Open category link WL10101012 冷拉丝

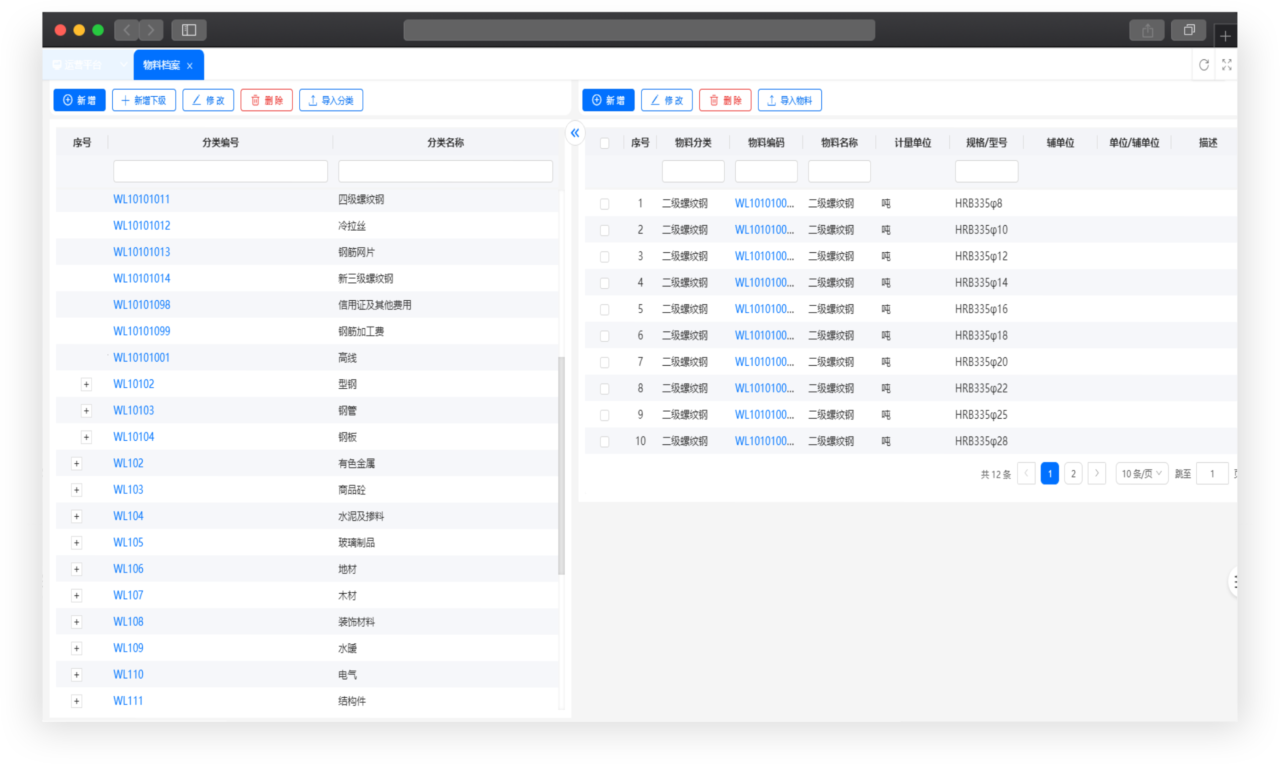coord(142,226)
